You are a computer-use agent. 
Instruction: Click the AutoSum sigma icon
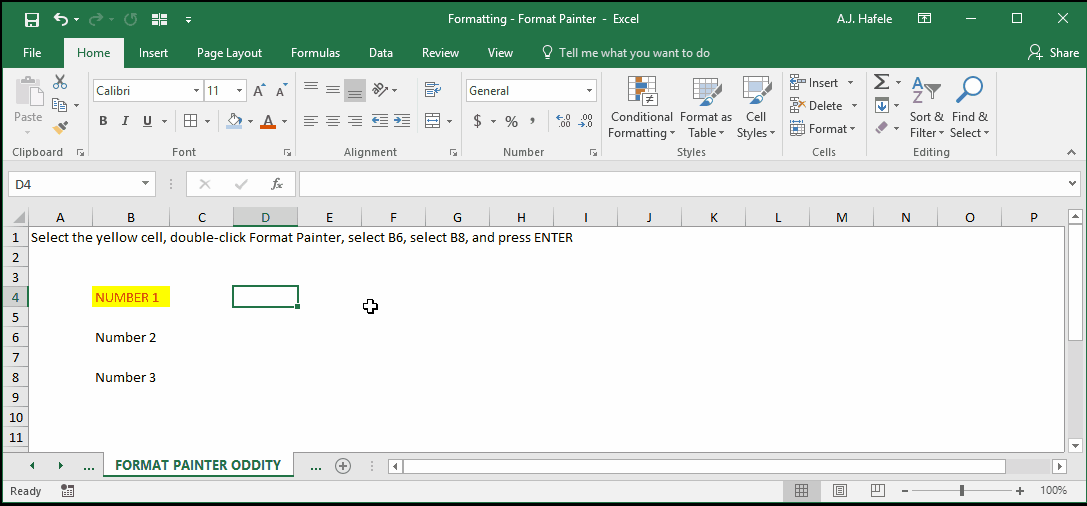[x=881, y=82]
